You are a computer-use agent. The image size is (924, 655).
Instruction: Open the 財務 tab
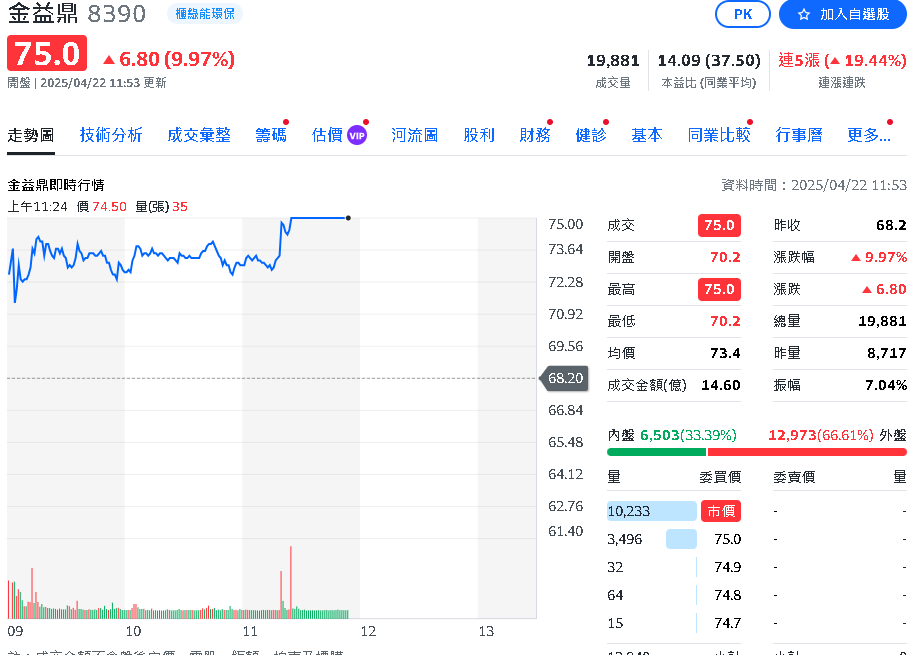pos(534,135)
